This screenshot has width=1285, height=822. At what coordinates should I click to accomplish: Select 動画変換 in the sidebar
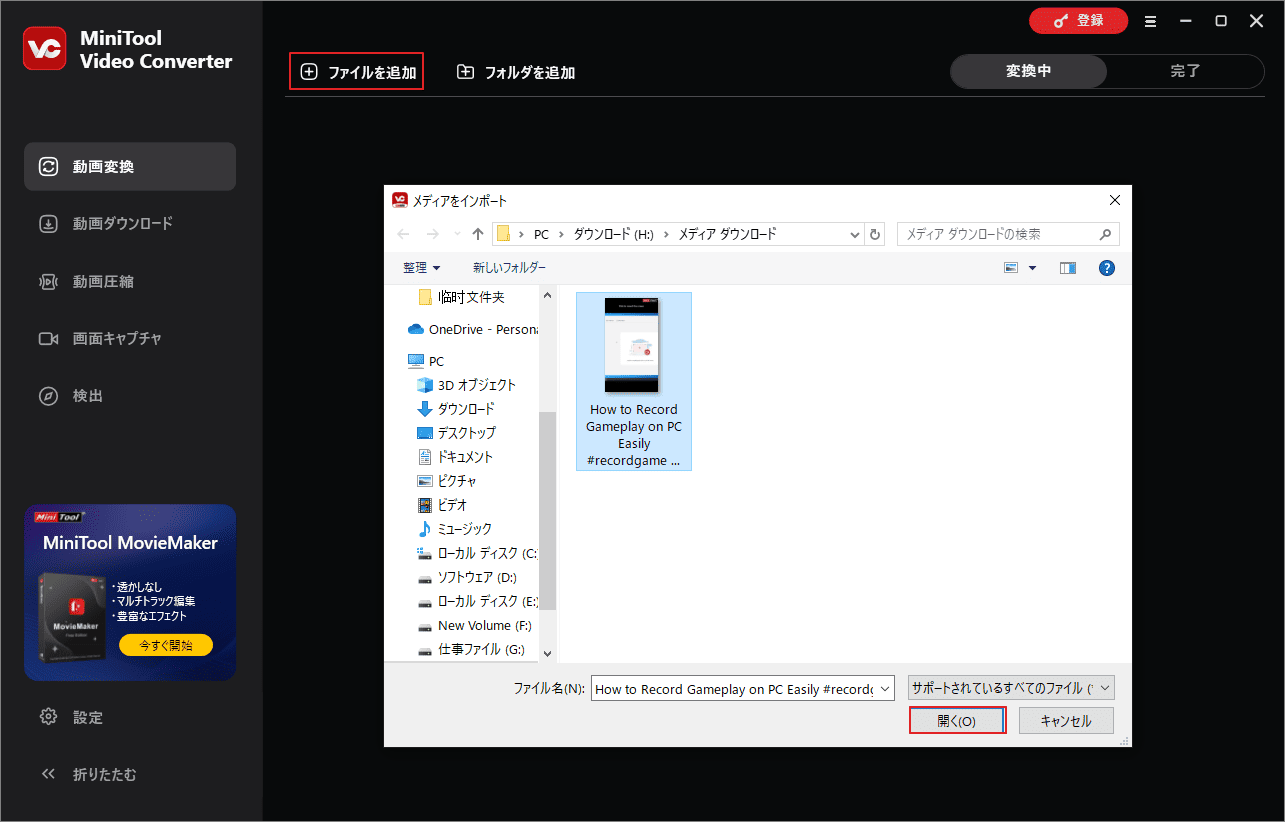click(x=130, y=166)
